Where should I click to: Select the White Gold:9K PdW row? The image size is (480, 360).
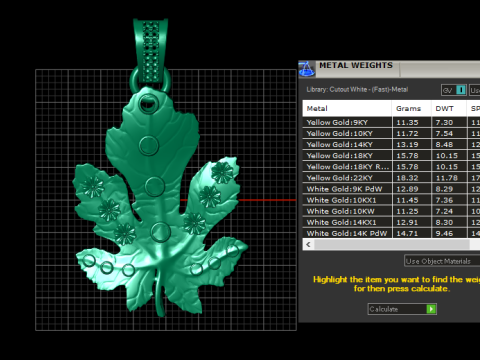pos(391,189)
